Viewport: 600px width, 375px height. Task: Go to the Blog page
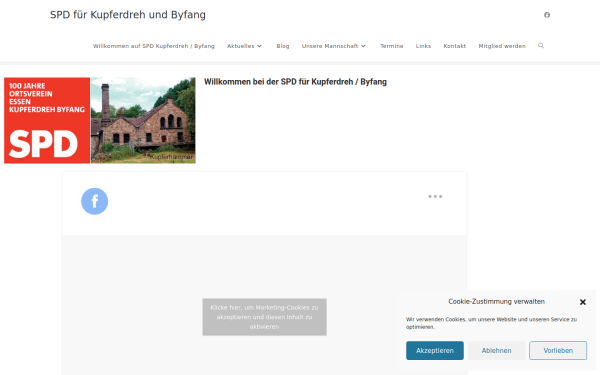283,46
